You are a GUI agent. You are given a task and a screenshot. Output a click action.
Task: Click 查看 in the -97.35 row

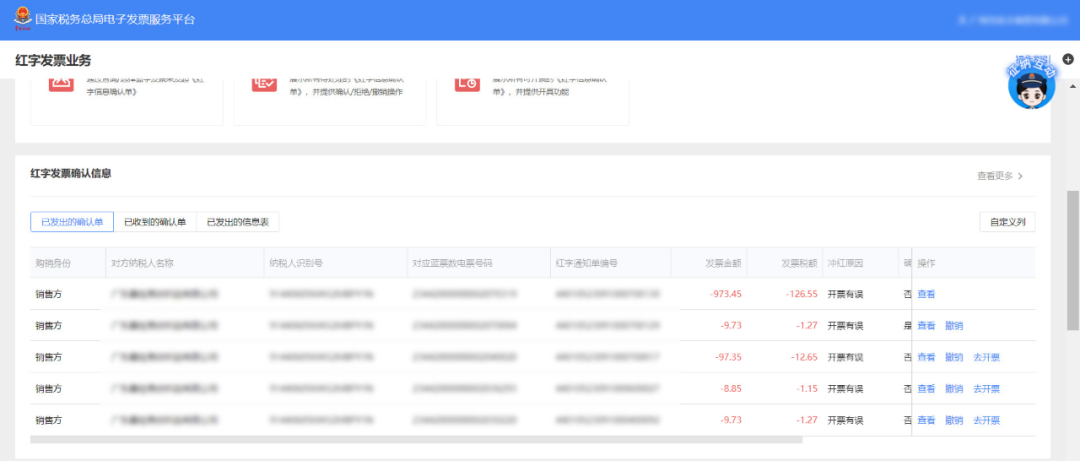click(926, 357)
